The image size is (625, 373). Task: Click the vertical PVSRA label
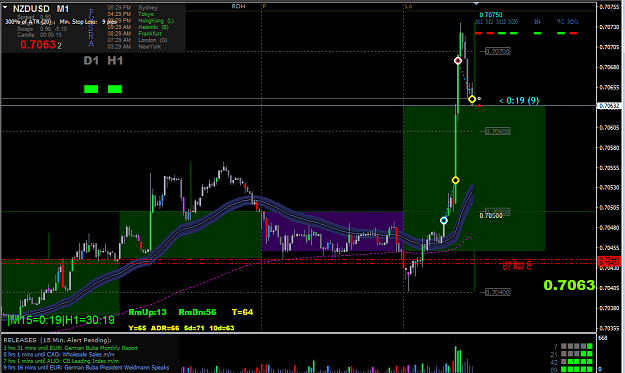91,28
